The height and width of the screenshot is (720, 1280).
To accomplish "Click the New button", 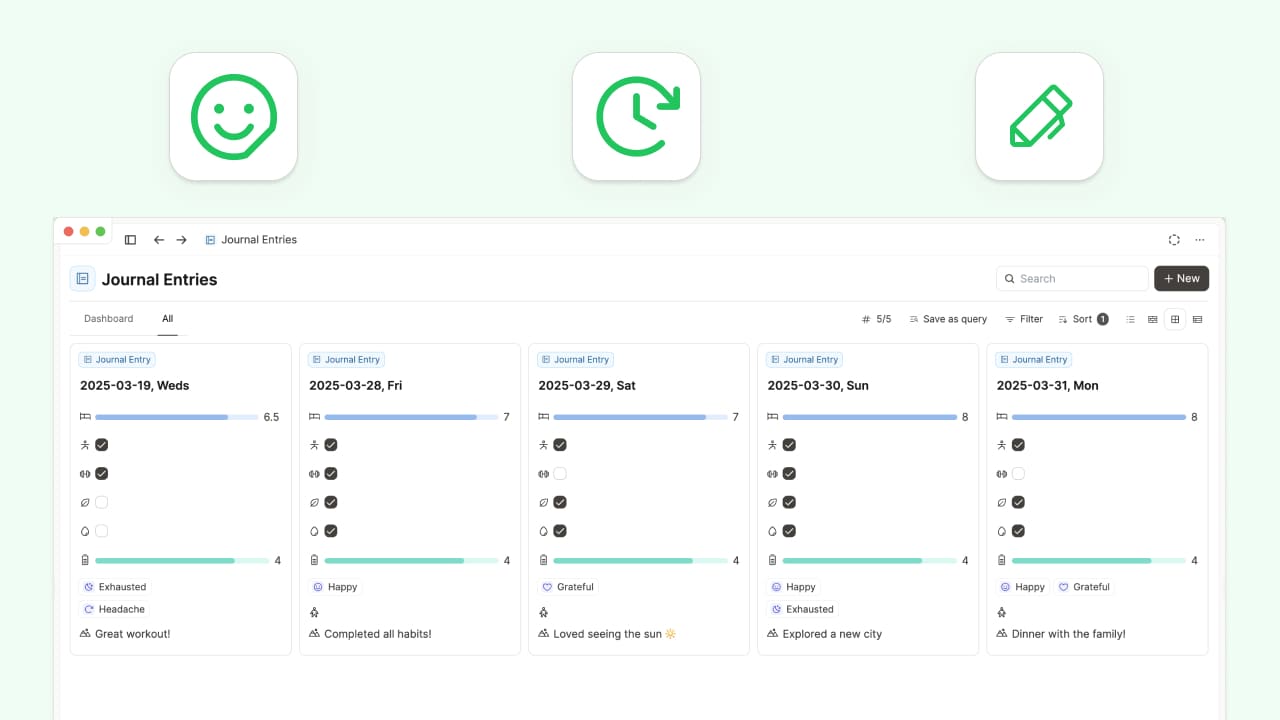I will [x=1181, y=279].
